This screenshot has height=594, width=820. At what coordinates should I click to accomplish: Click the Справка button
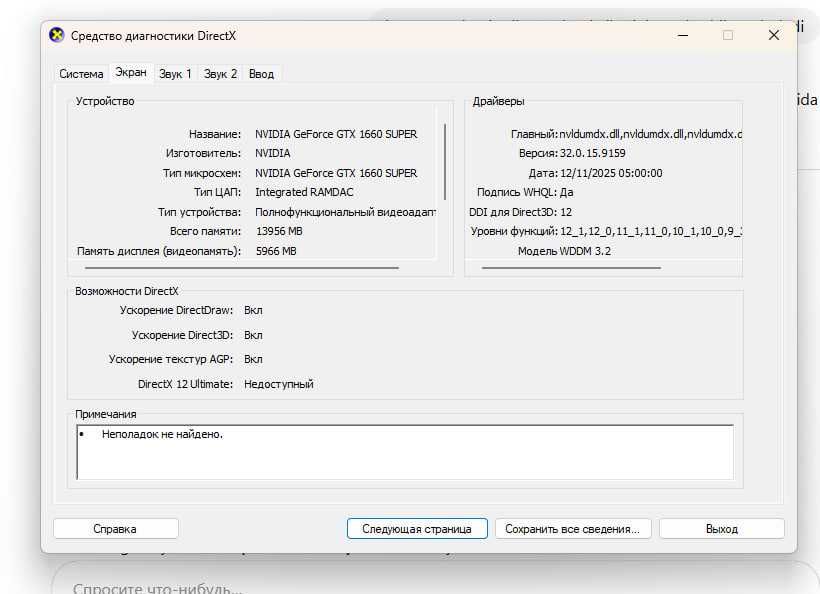point(116,529)
